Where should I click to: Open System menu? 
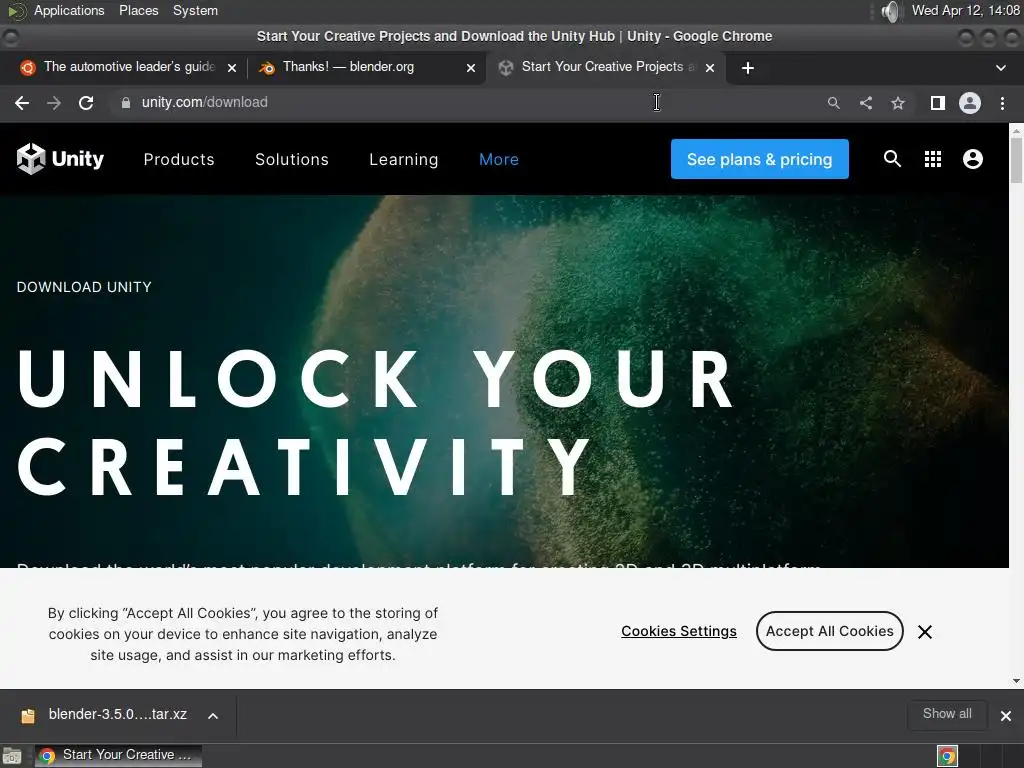click(x=195, y=10)
